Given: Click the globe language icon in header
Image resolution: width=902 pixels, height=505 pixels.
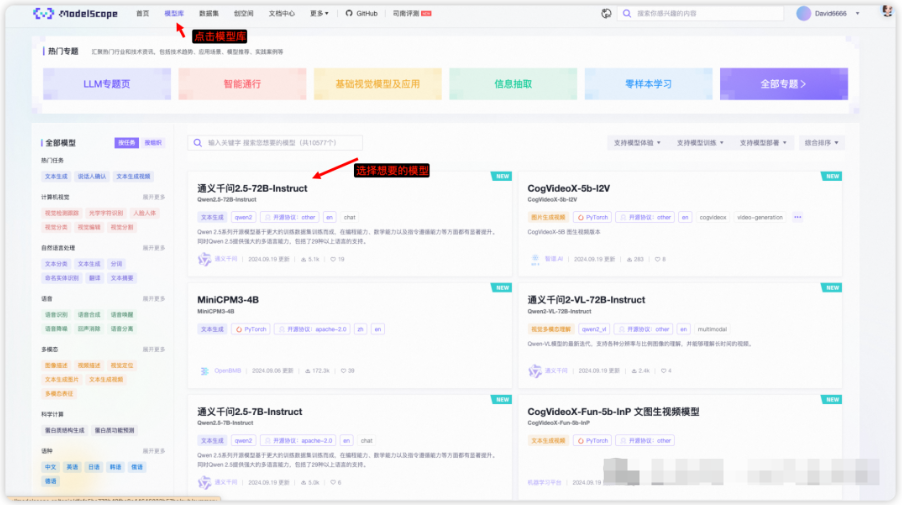Looking at the screenshot, I should pyautogui.click(x=606, y=13).
